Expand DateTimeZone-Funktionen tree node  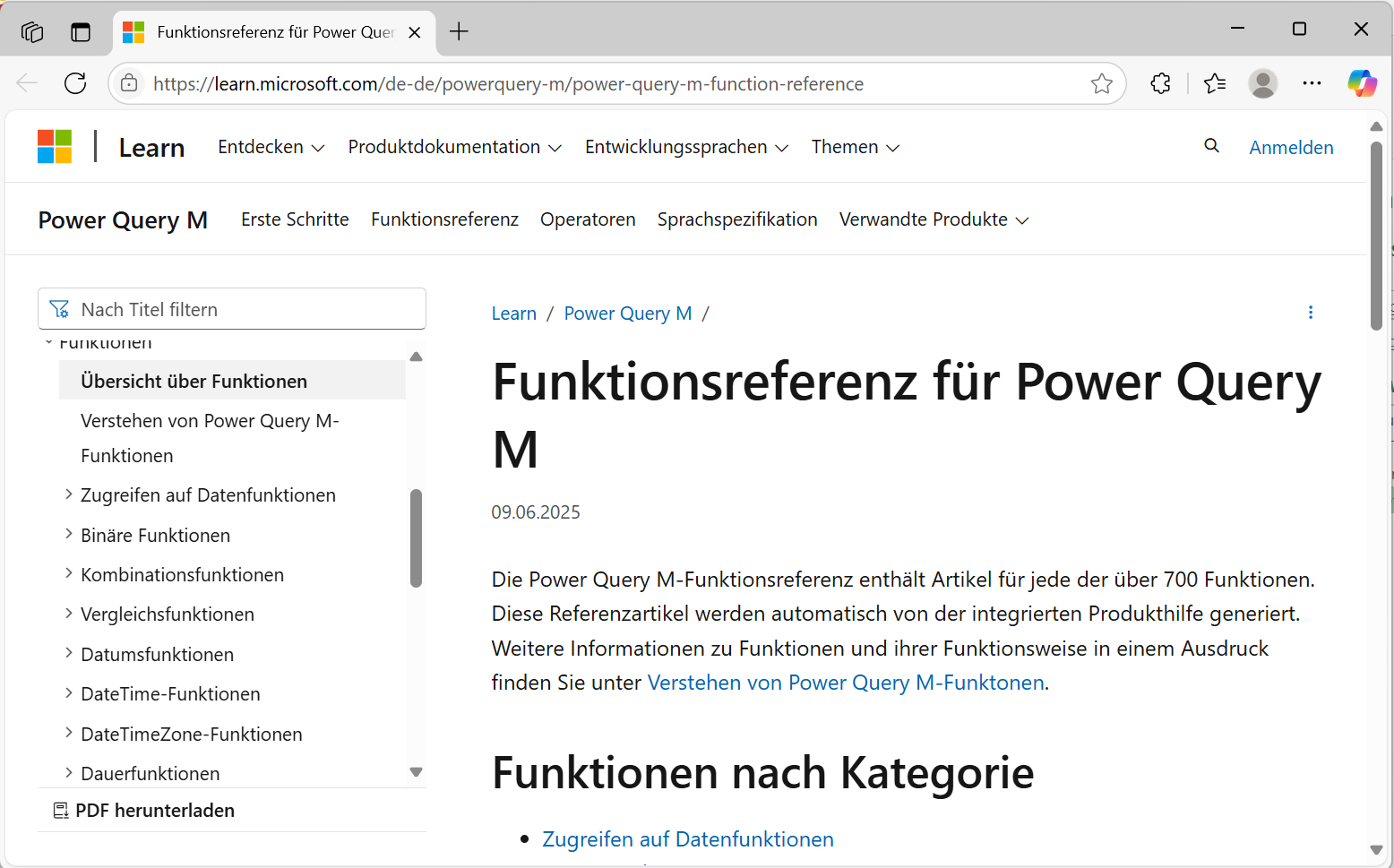[x=69, y=733]
